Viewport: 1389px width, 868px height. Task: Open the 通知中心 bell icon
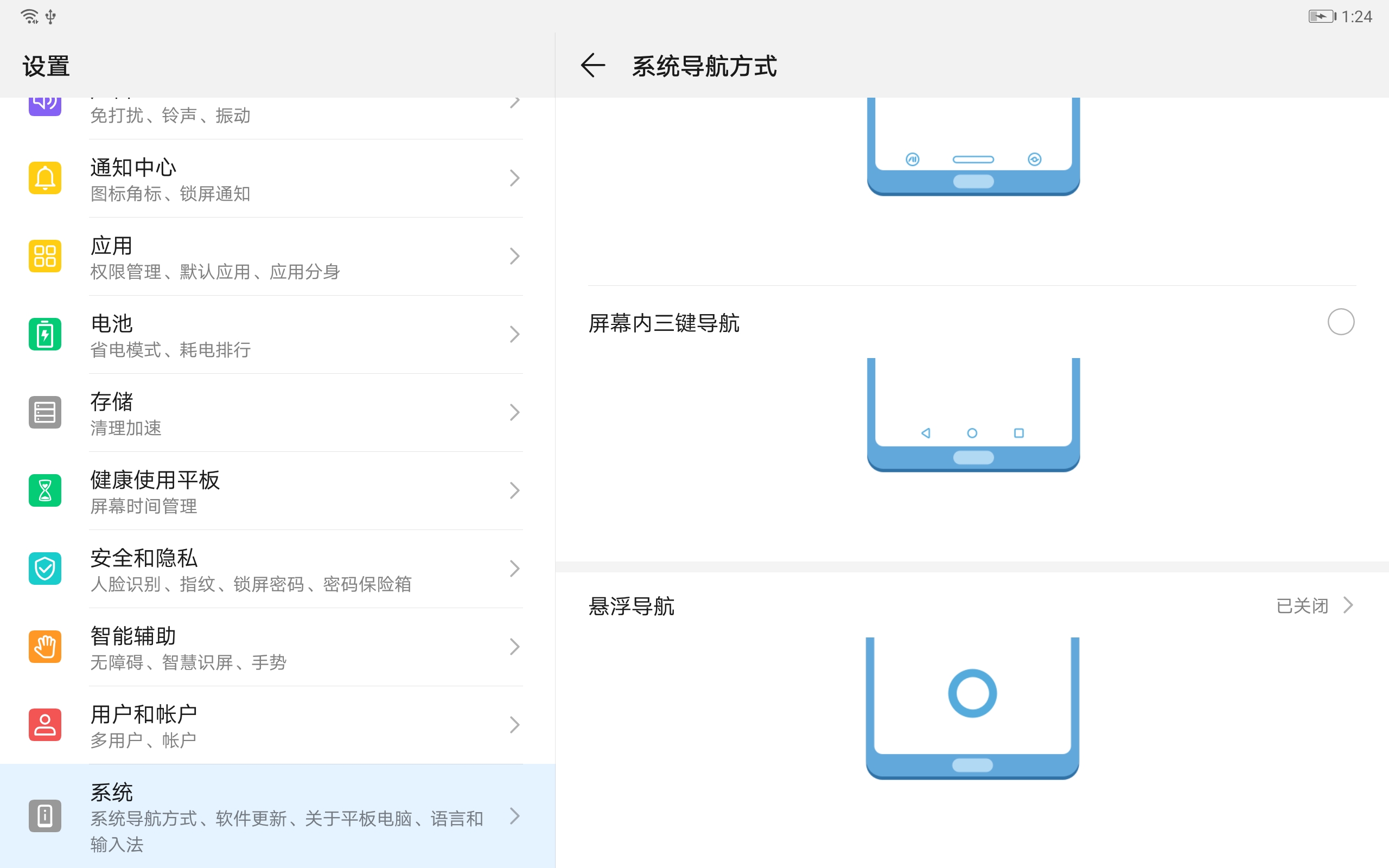pos(45,177)
